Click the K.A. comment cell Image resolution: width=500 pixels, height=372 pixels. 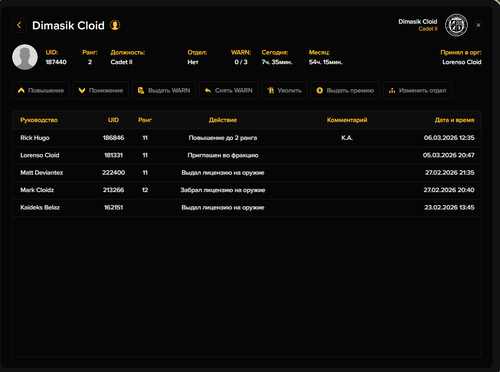point(347,138)
